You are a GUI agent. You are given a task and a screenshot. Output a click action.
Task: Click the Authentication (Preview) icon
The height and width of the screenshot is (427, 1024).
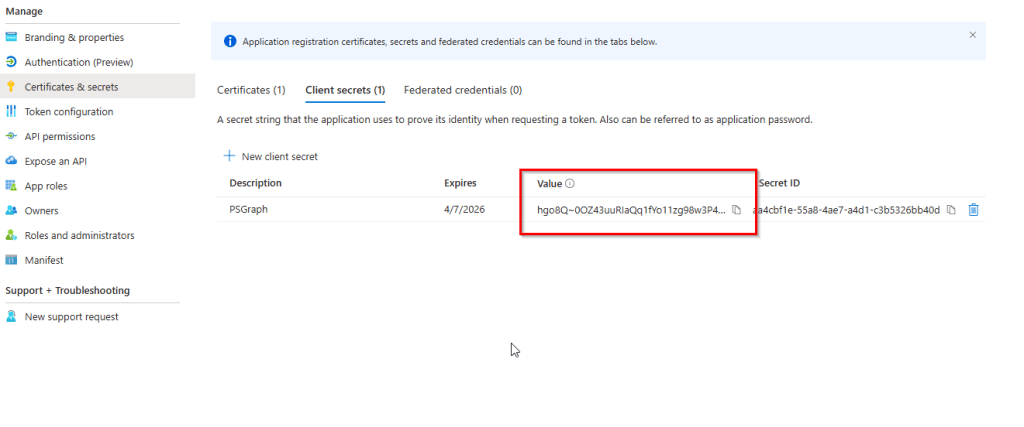(11, 62)
